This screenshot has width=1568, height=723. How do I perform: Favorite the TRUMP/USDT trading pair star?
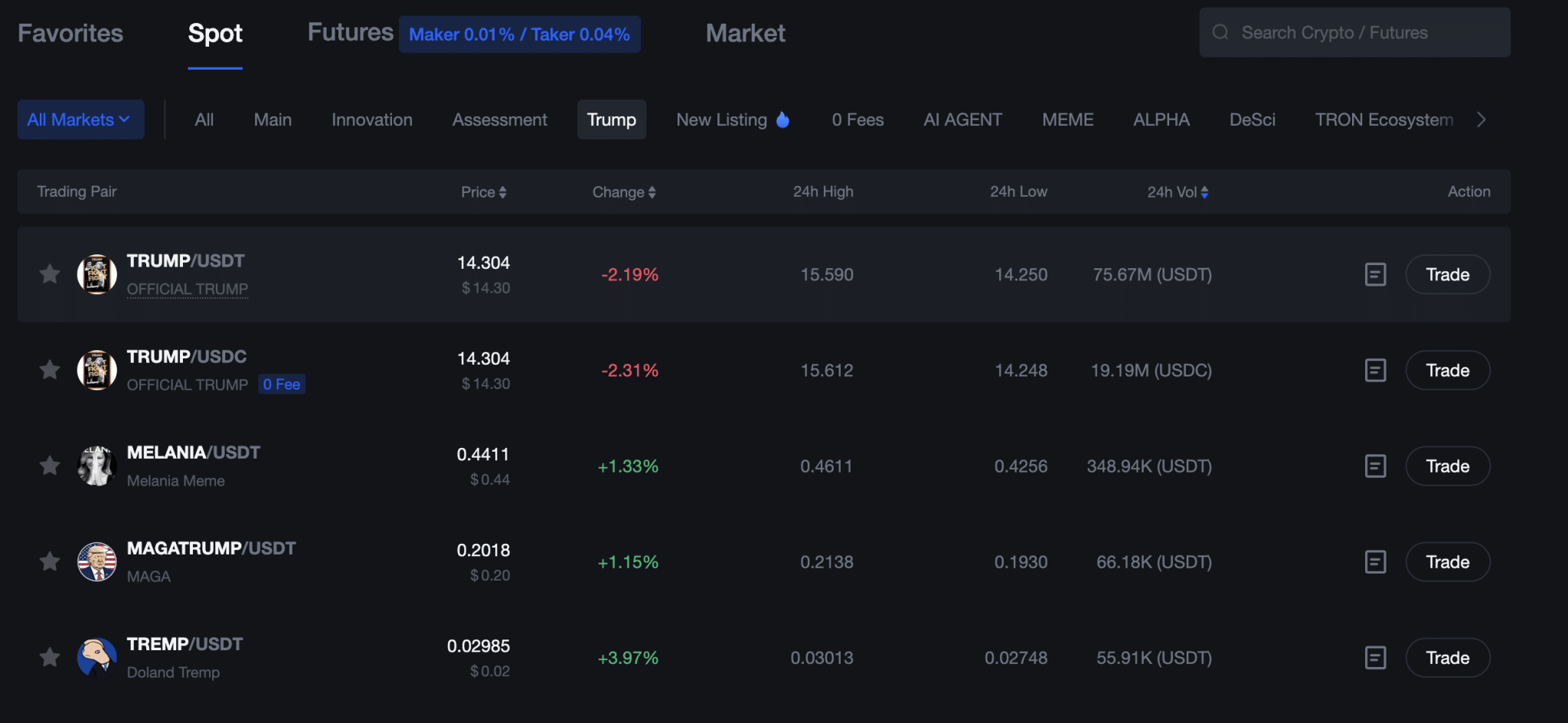point(49,274)
